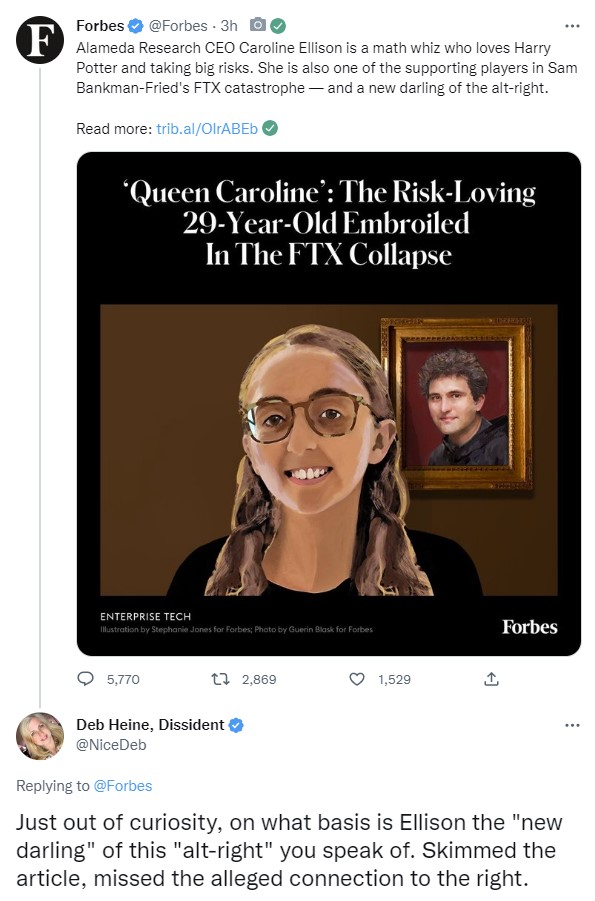The width and height of the screenshot is (595, 901).
Task: Click the reply icon showing 5,770
Action: (86, 679)
